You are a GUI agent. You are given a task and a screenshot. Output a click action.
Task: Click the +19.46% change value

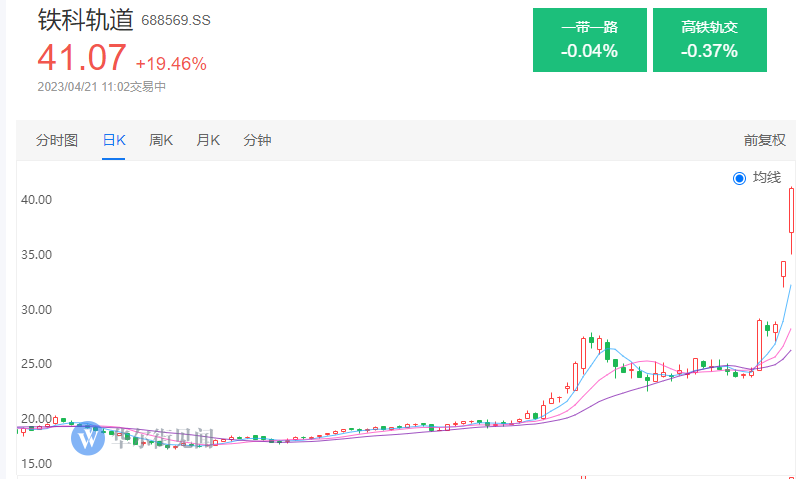[x=171, y=64]
